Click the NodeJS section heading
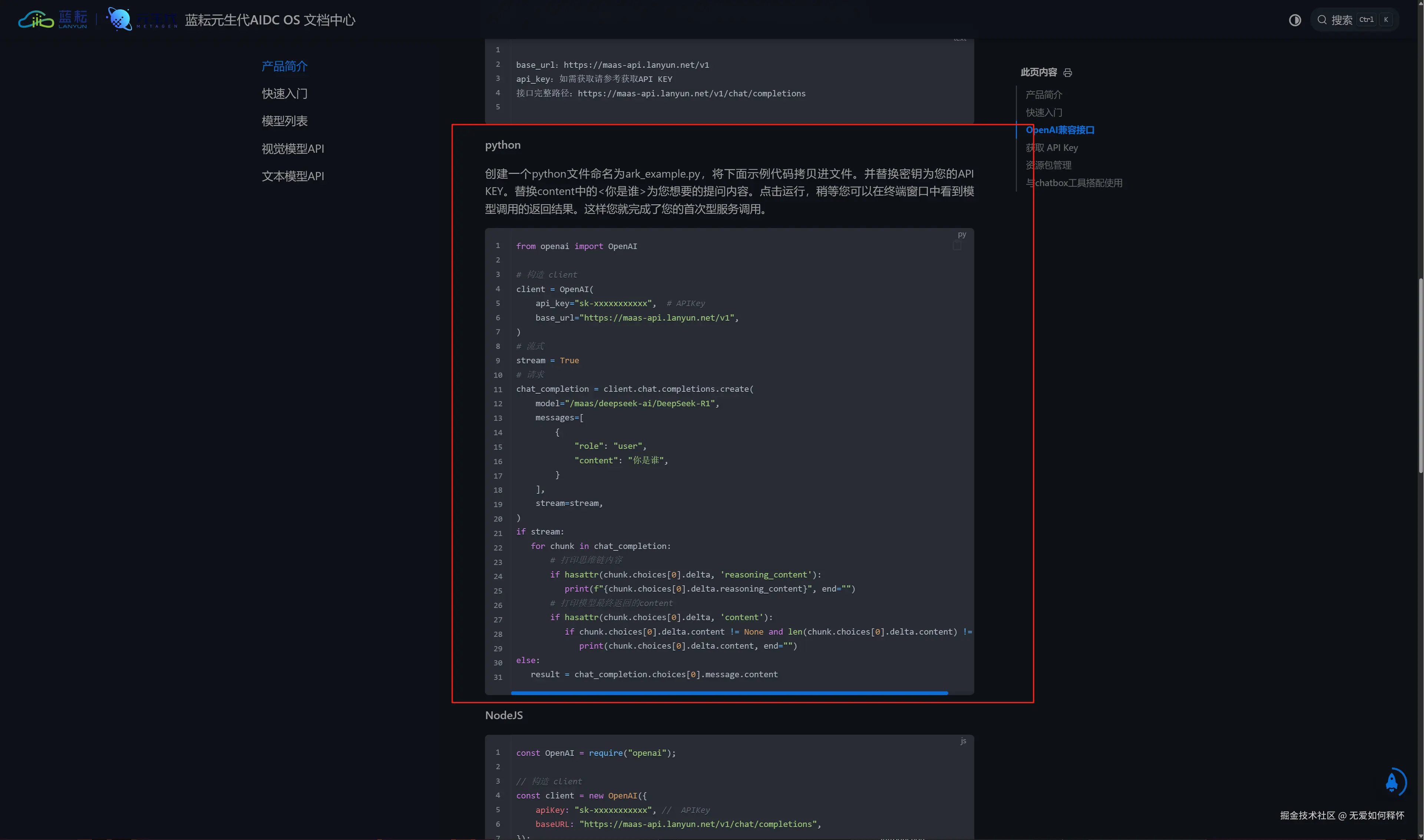Viewport: 1424px width, 840px height. click(504, 715)
